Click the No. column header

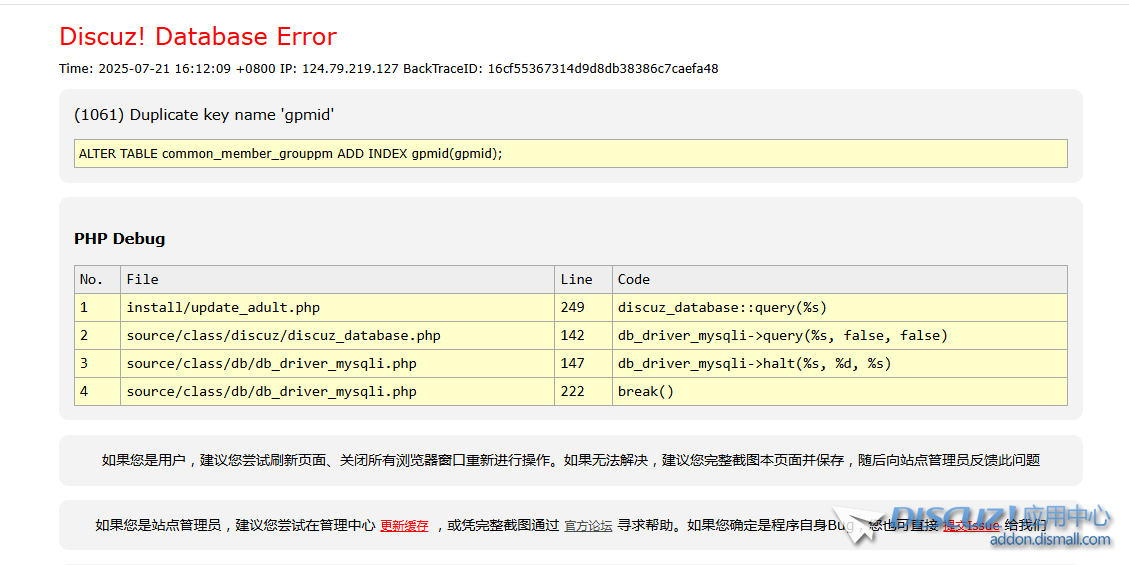coord(97,279)
